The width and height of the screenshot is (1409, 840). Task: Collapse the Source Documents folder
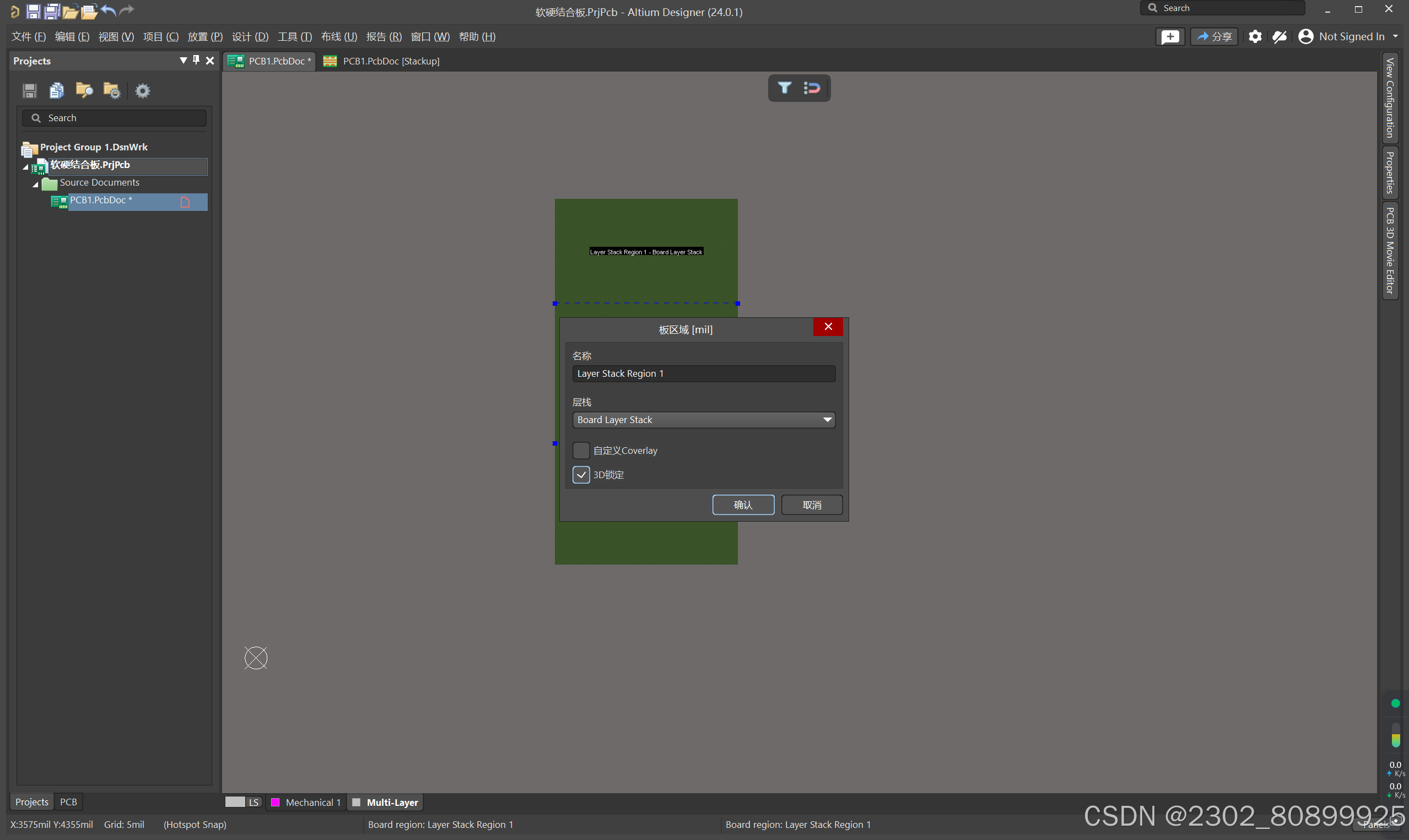coord(35,184)
